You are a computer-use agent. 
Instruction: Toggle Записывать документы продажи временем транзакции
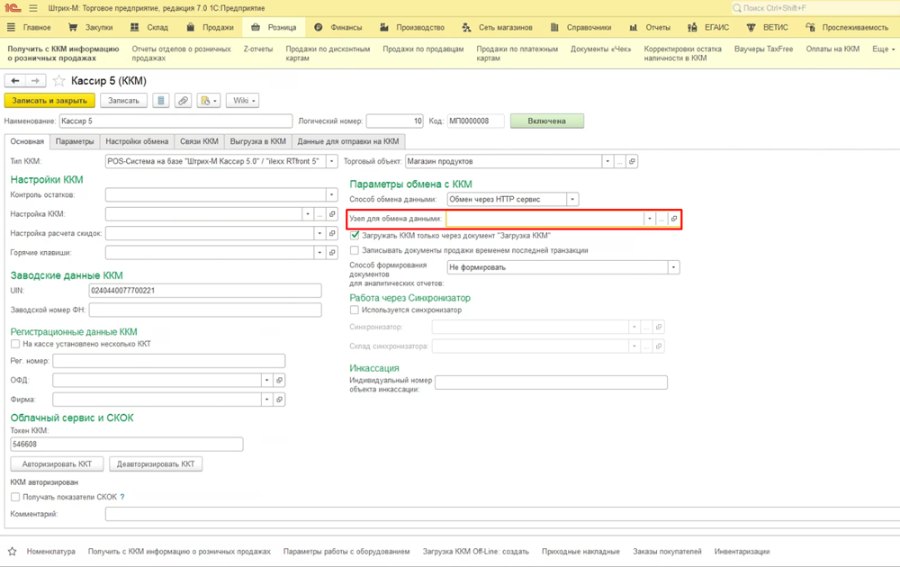pos(355,250)
